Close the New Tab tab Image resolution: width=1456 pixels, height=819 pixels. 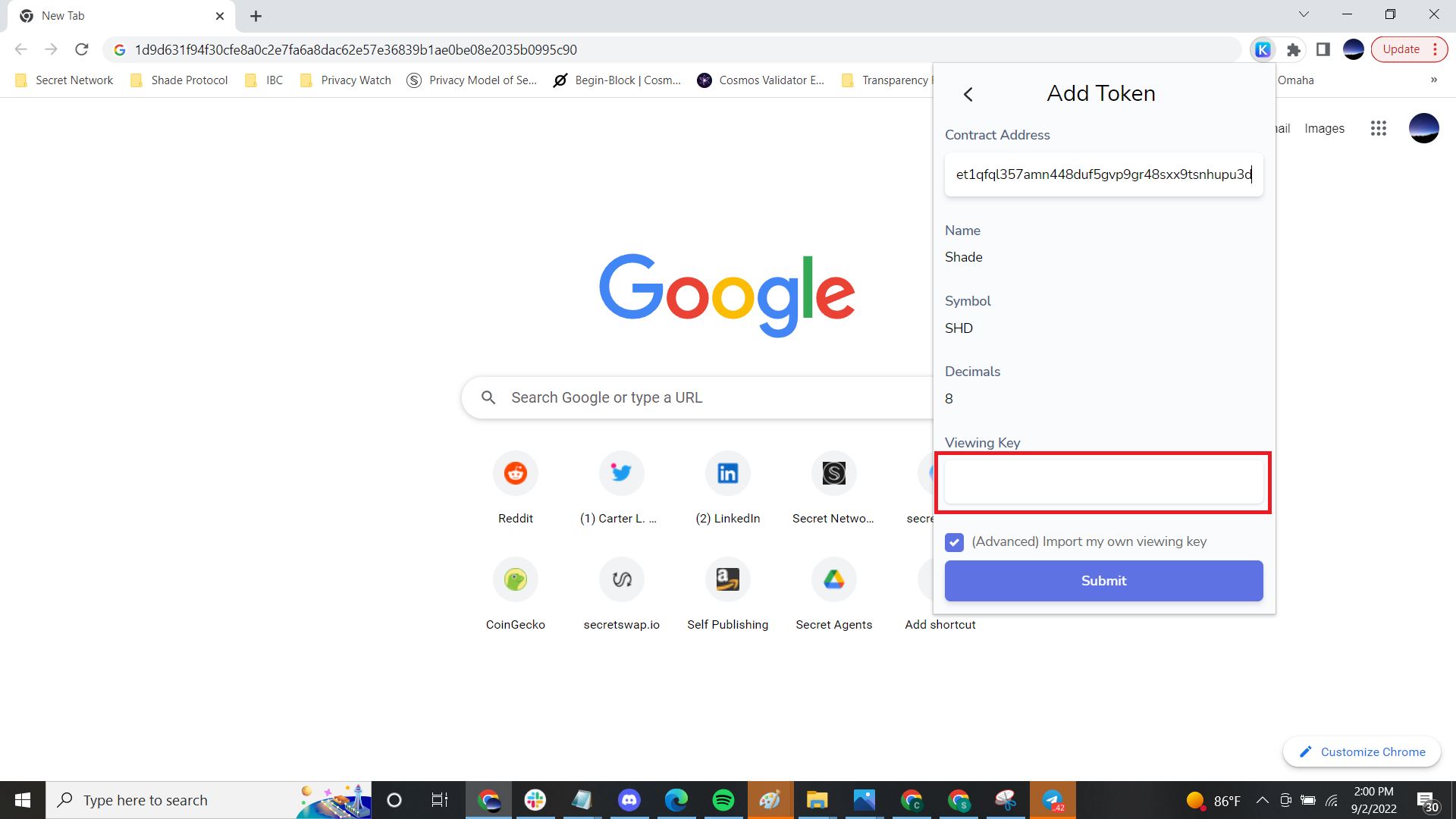[220, 16]
